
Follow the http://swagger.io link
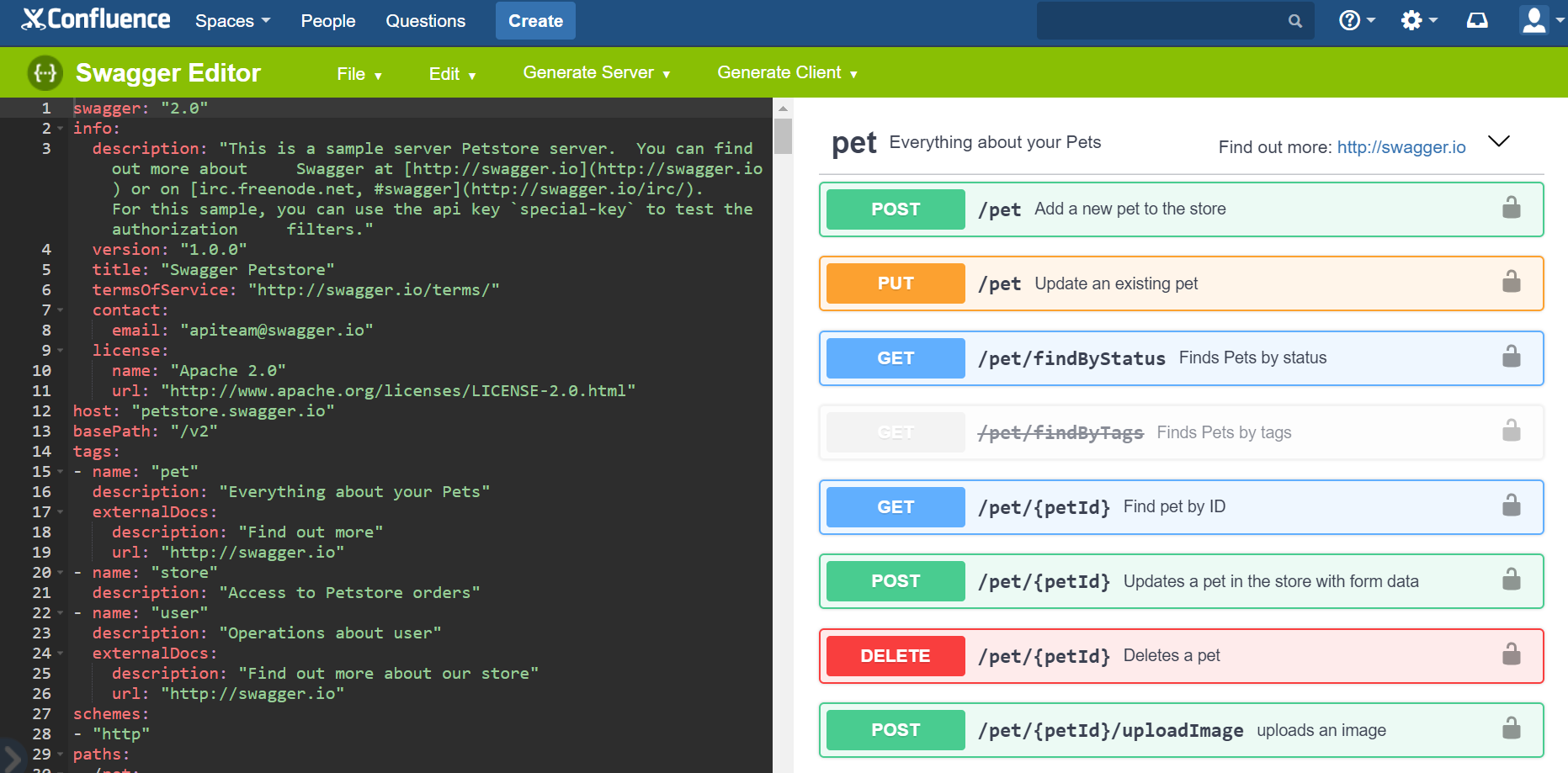click(1401, 146)
